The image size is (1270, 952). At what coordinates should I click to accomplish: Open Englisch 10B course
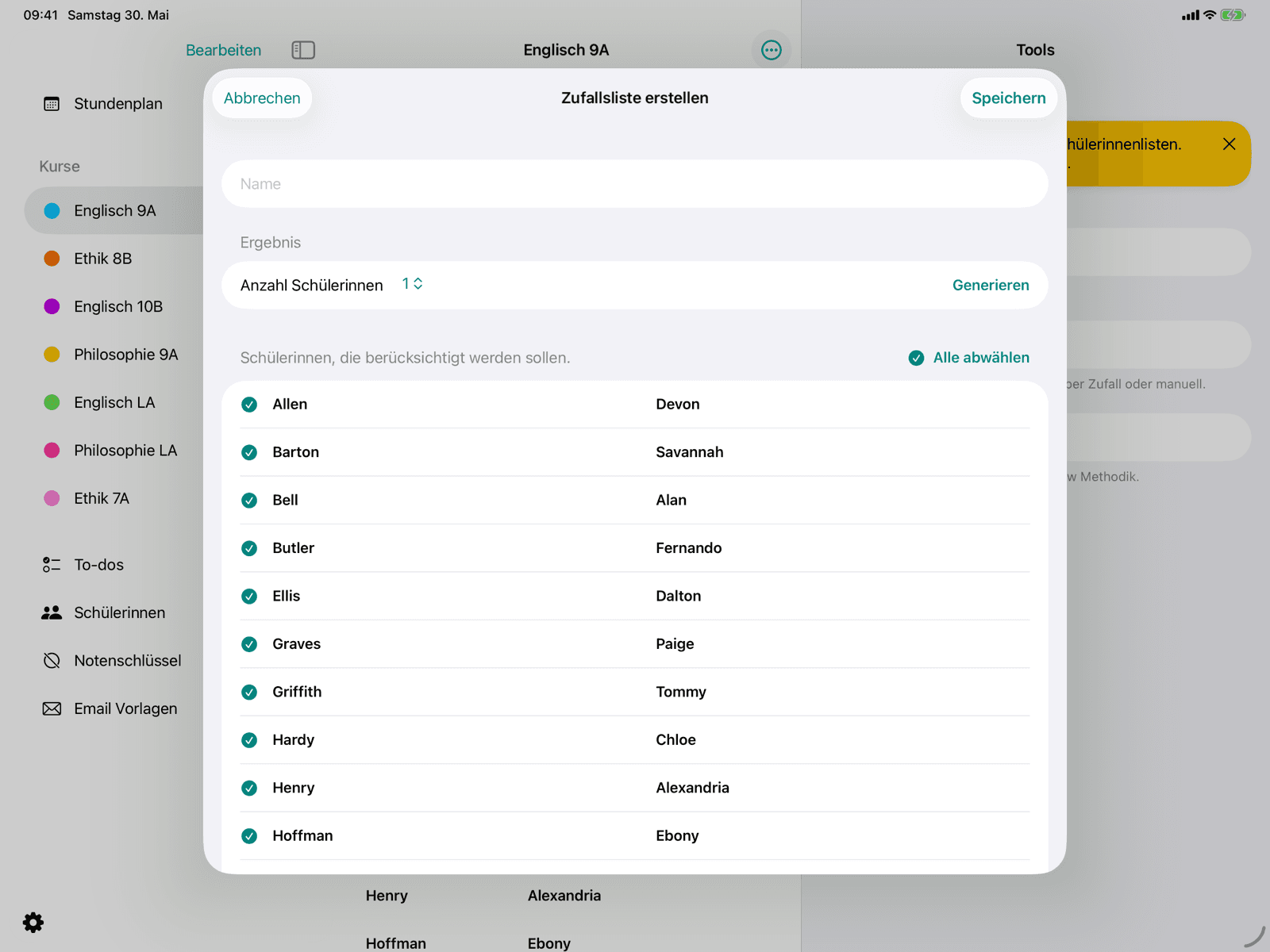click(118, 306)
